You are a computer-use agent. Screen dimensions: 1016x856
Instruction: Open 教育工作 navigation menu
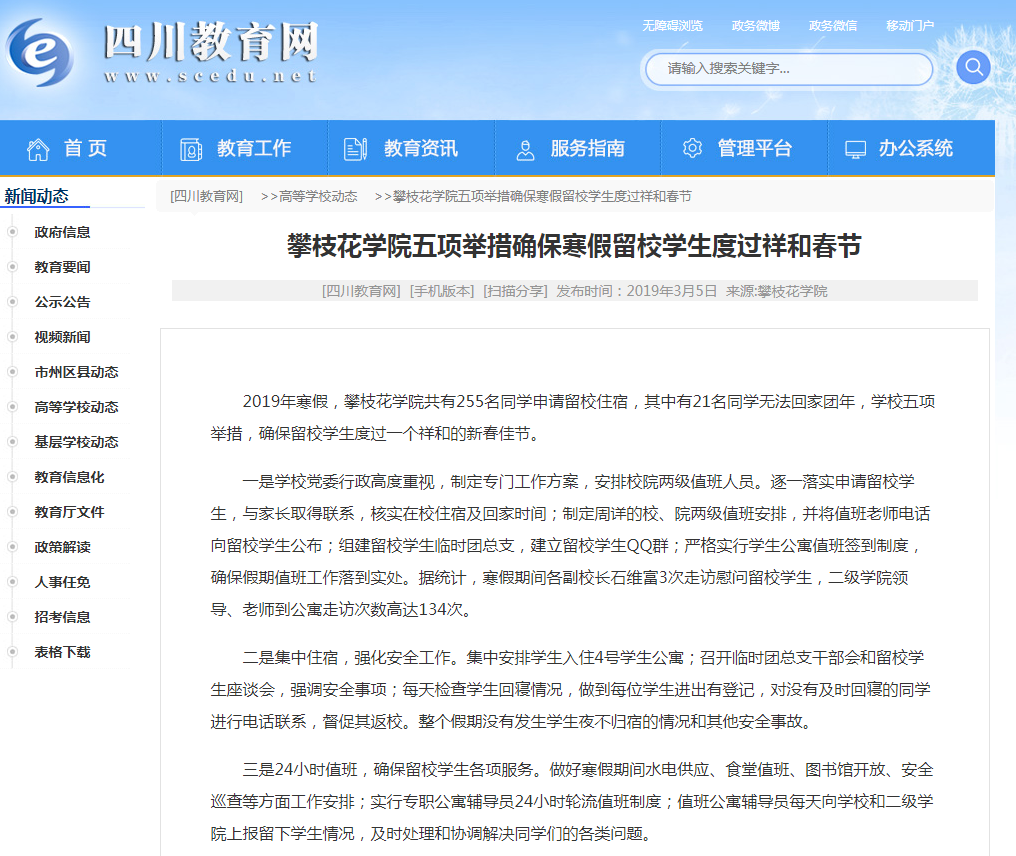[254, 149]
